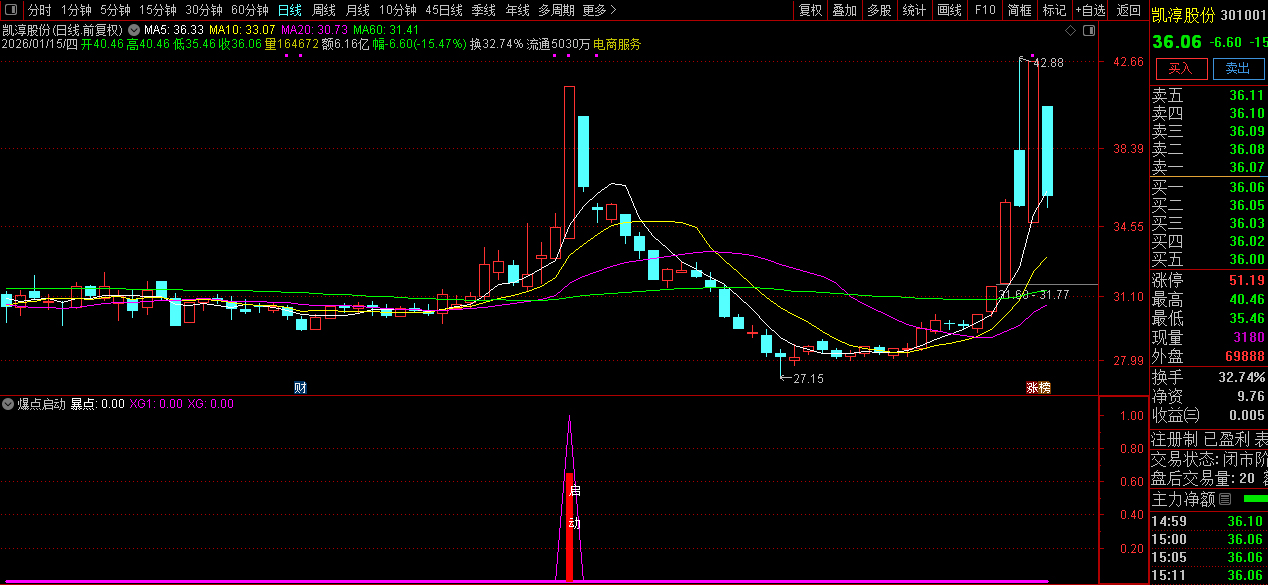Click the 返回 back button
The width and height of the screenshot is (1268, 585).
tap(1129, 10)
